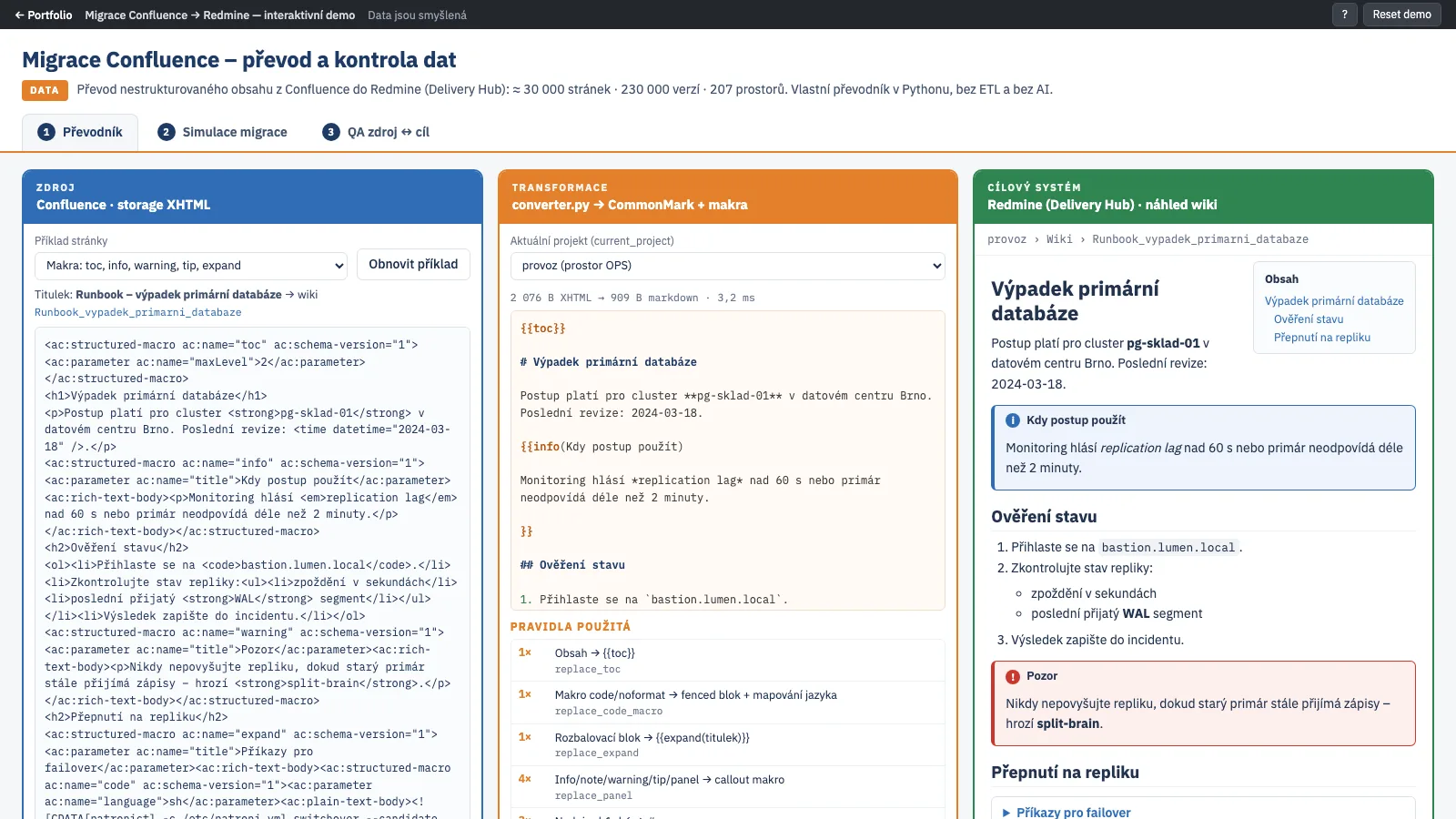This screenshot has width=1456, height=819.
Task: Click 'Ověření stavu' in the Obsah box
Action: tap(1309, 319)
